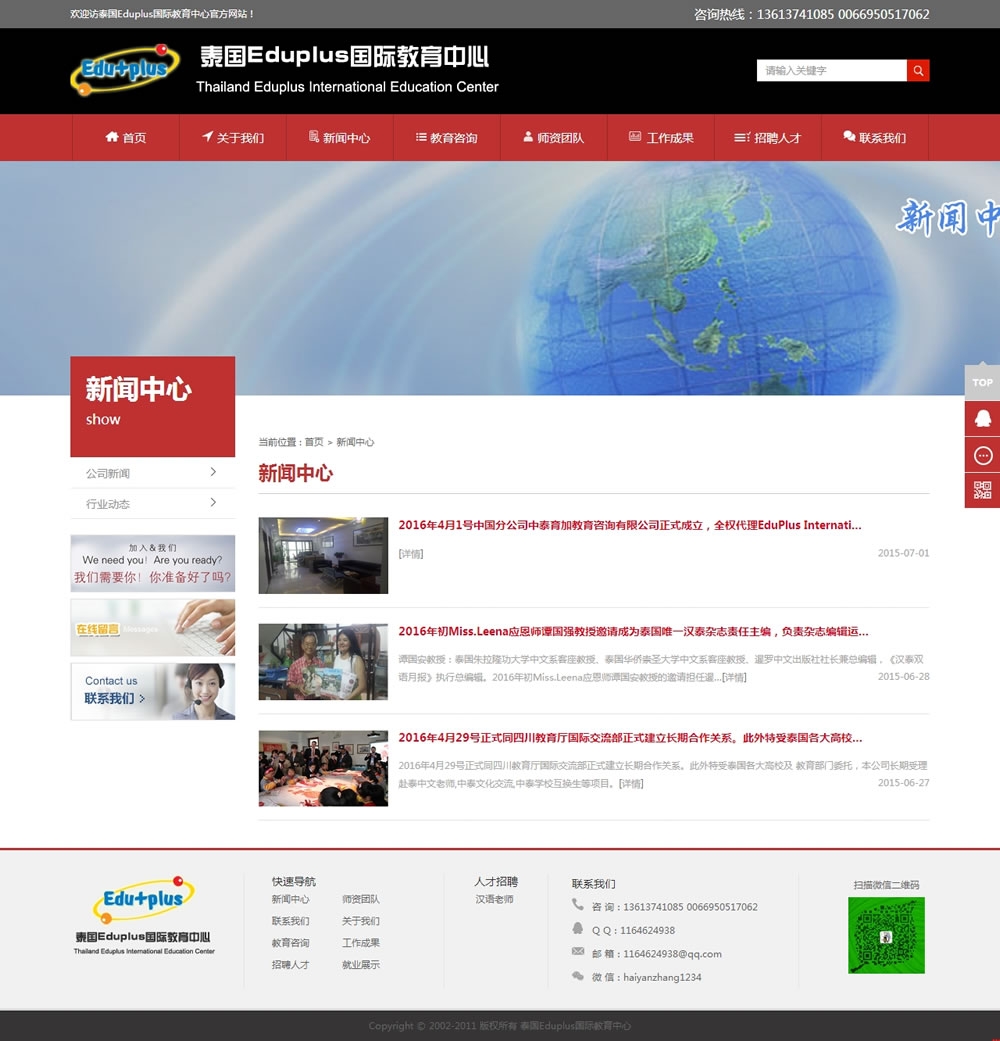Click the QQ penguin icon in right sidebar
This screenshot has width=1000, height=1041.
tap(982, 418)
